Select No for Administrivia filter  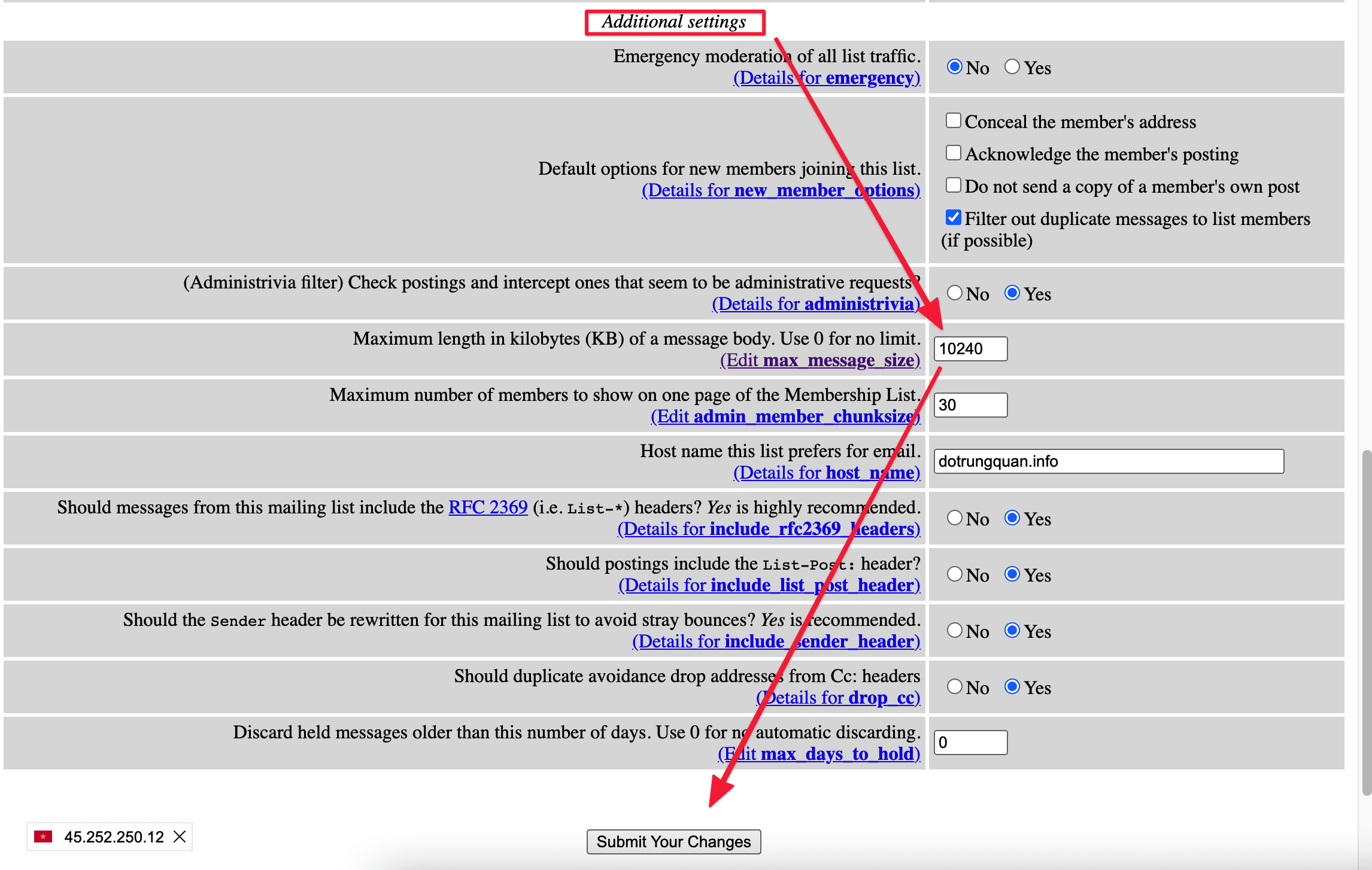955,293
